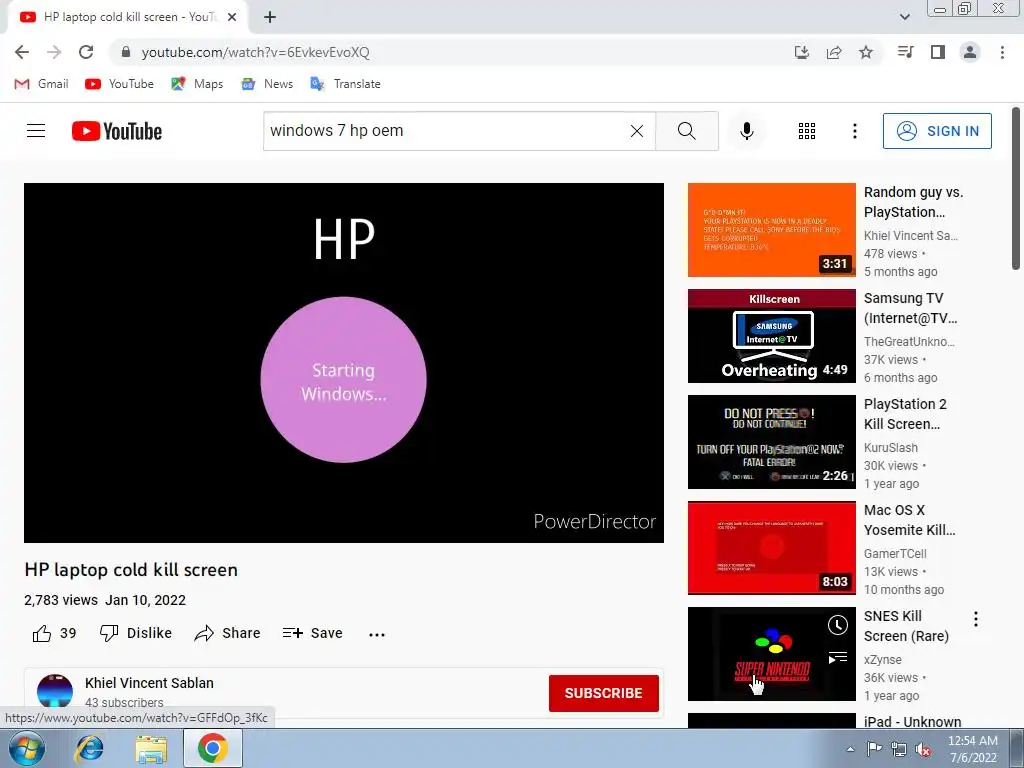Image resolution: width=1024 pixels, height=768 pixels.
Task: Click the red SUBSCRIBE button
Action: click(x=603, y=693)
